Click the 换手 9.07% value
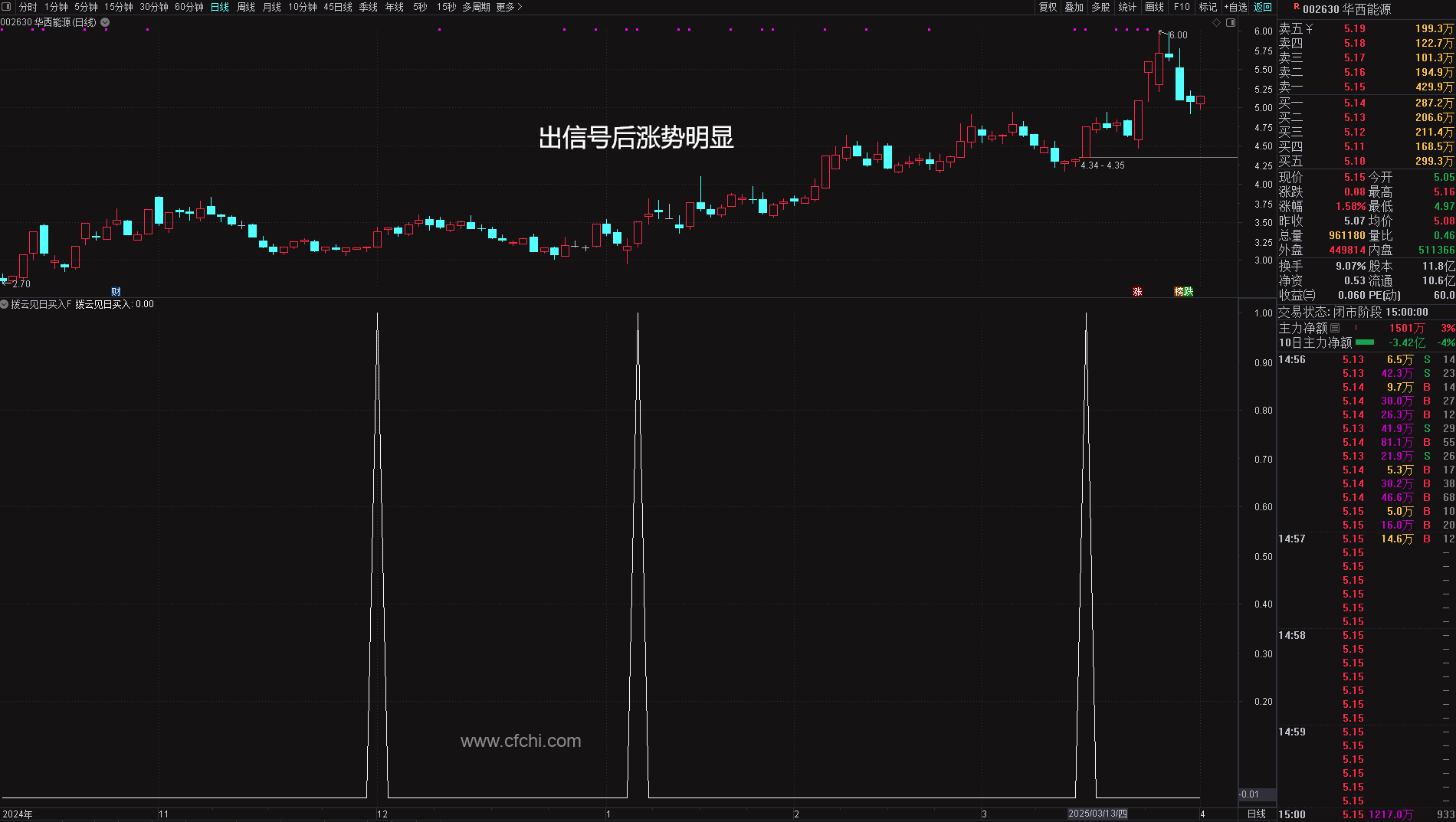1456x822 pixels. pyautogui.click(x=1351, y=266)
